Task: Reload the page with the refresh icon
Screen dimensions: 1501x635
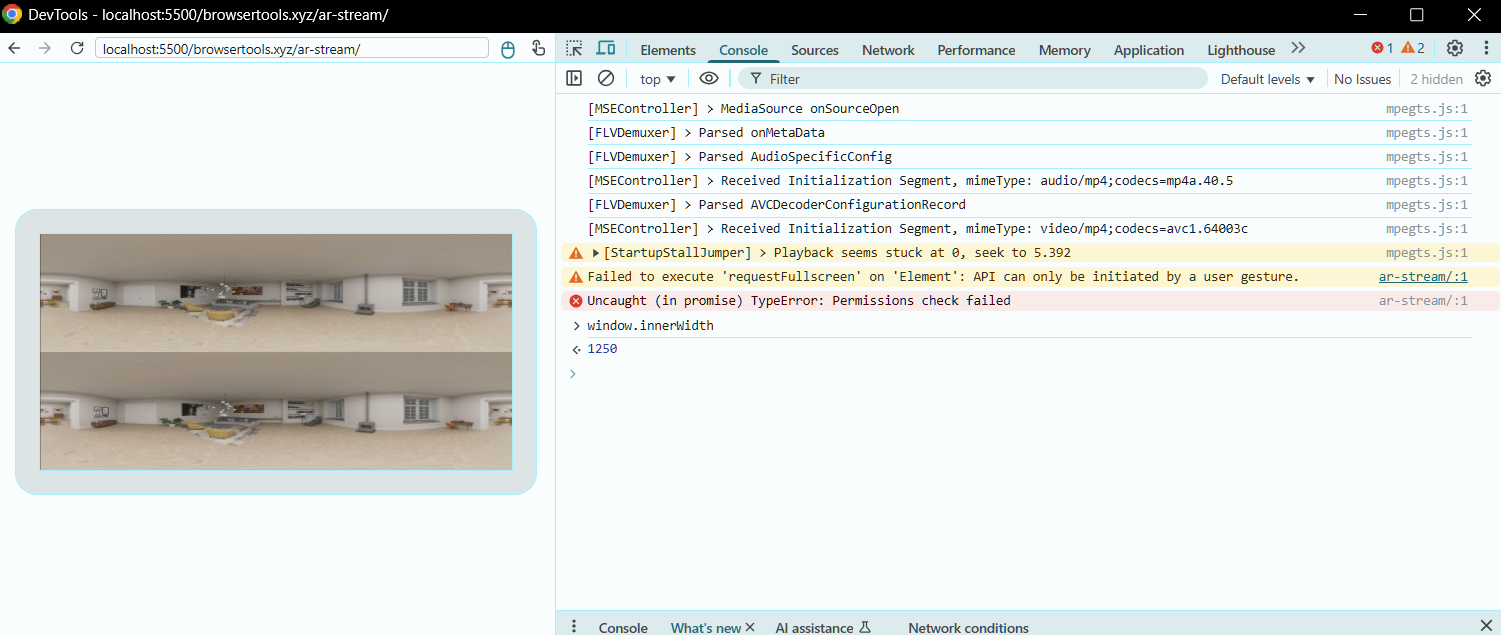Action: pyautogui.click(x=77, y=49)
